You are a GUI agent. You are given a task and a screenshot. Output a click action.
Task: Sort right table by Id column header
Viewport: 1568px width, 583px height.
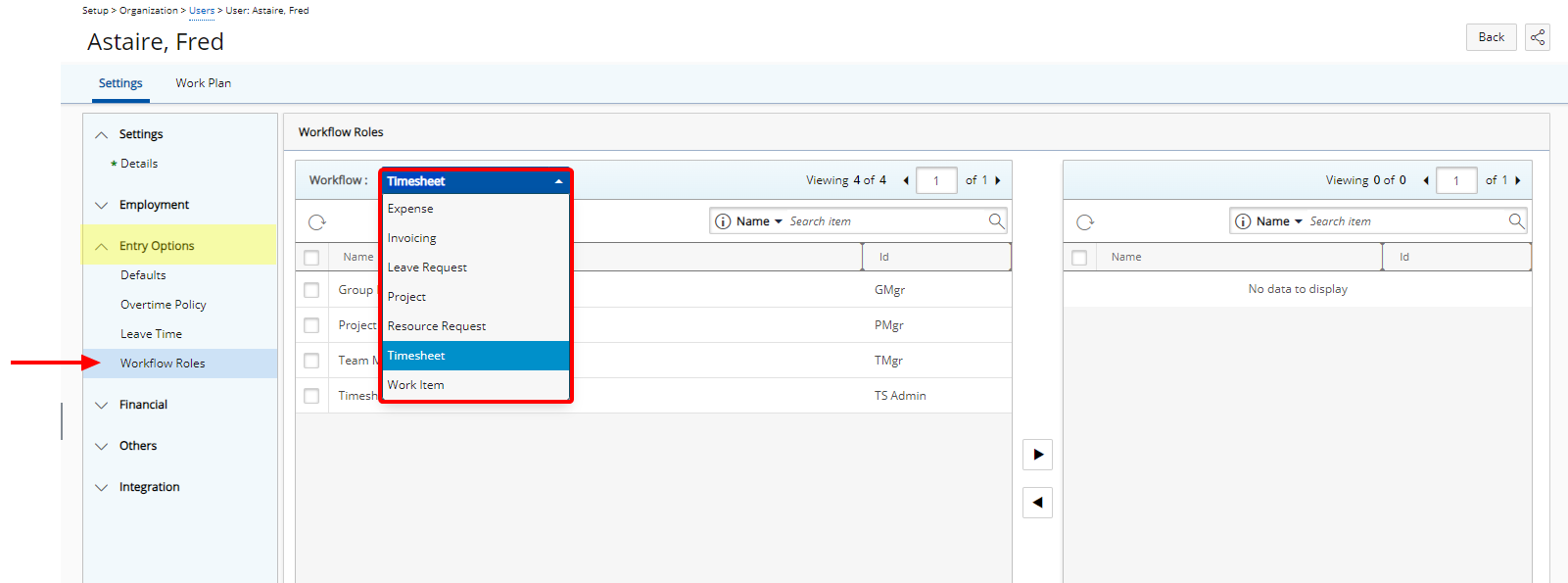click(1457, 257)
